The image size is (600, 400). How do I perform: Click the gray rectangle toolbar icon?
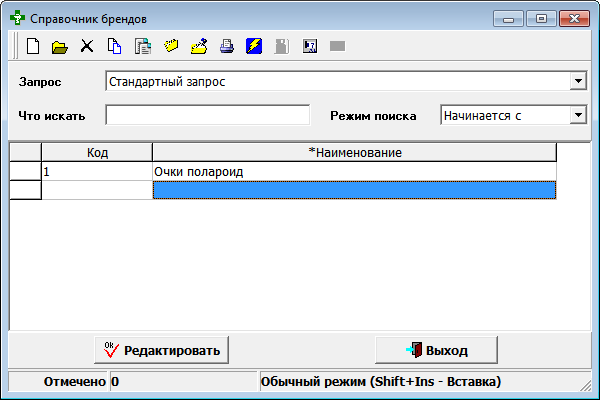tap(338, 46)
